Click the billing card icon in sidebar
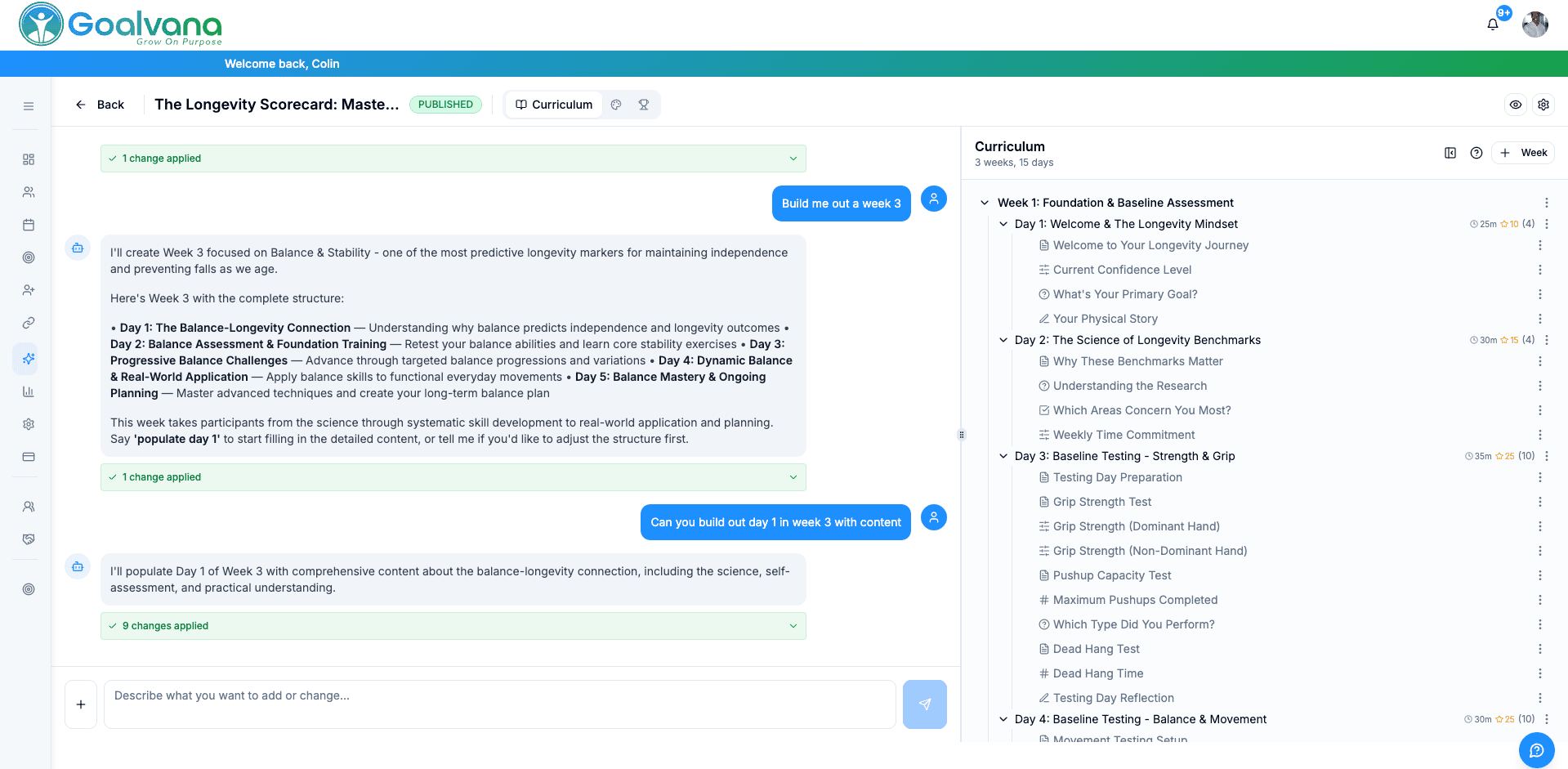This screenshot has width=1568, height=769. (28, 457)
